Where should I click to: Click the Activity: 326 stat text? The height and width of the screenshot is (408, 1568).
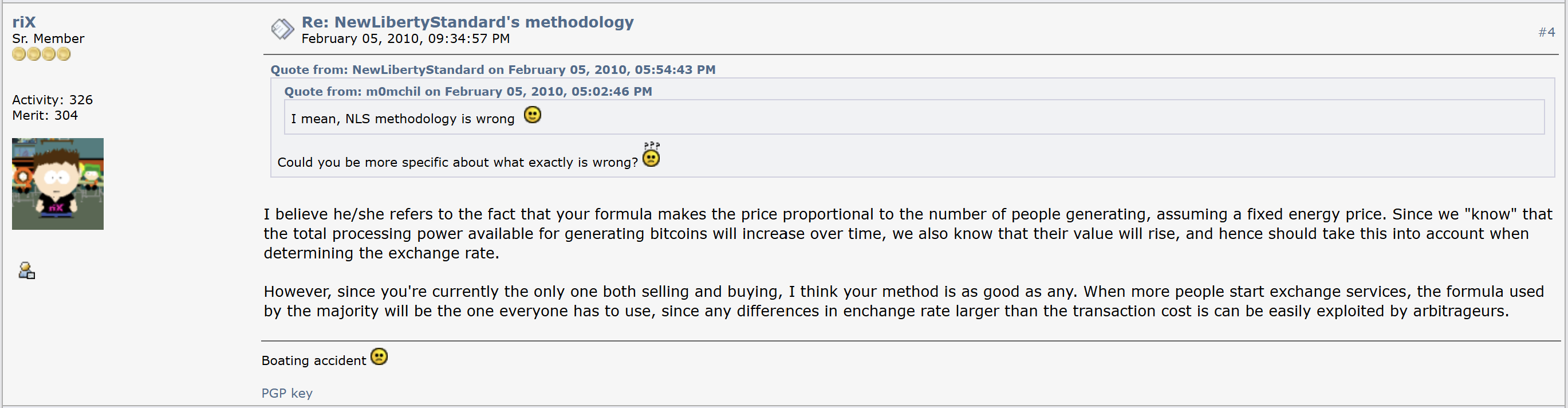tap(52, 100)
